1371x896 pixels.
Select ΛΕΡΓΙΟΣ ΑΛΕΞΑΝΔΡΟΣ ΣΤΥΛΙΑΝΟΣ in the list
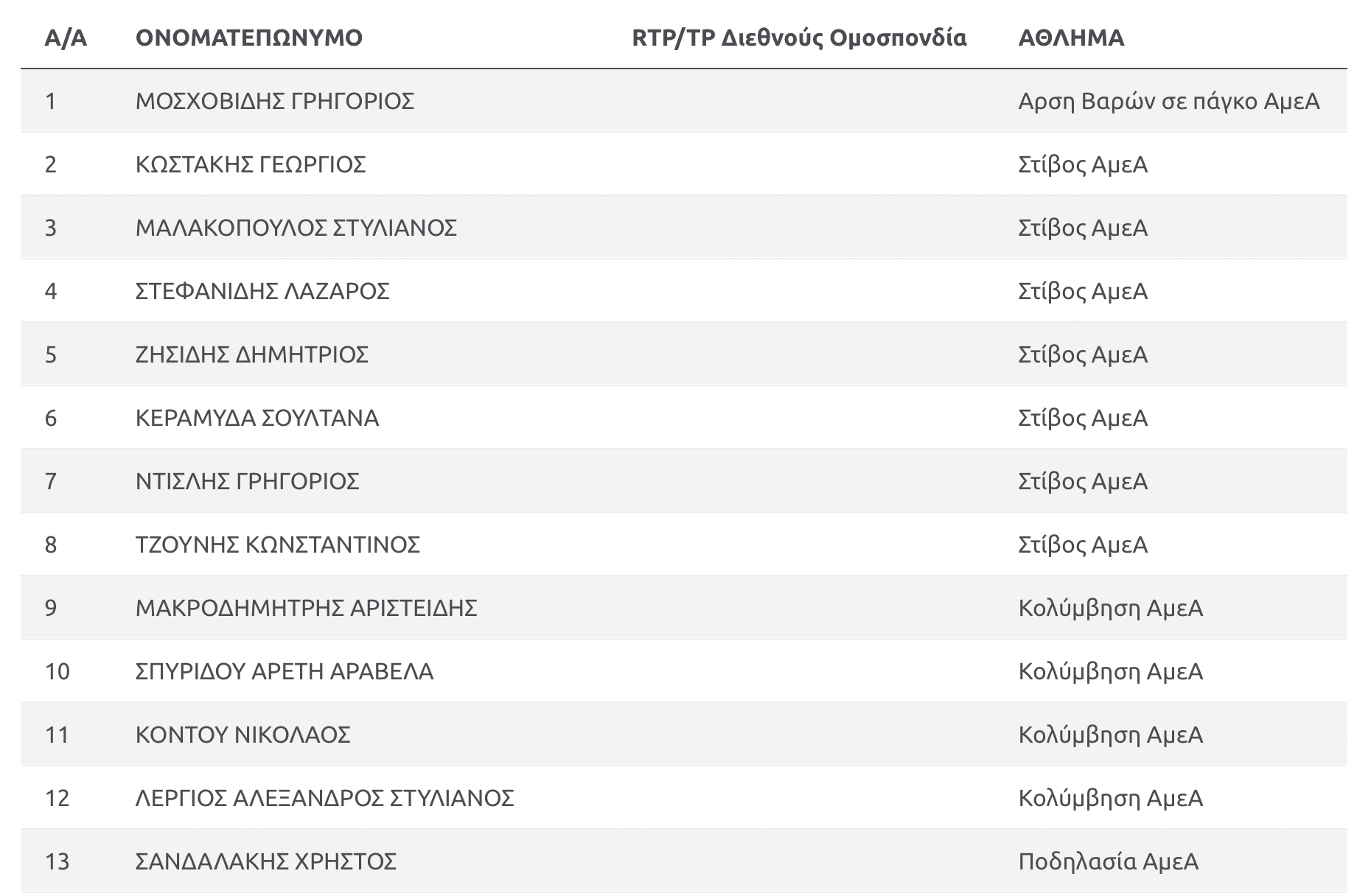click(325, 798)
